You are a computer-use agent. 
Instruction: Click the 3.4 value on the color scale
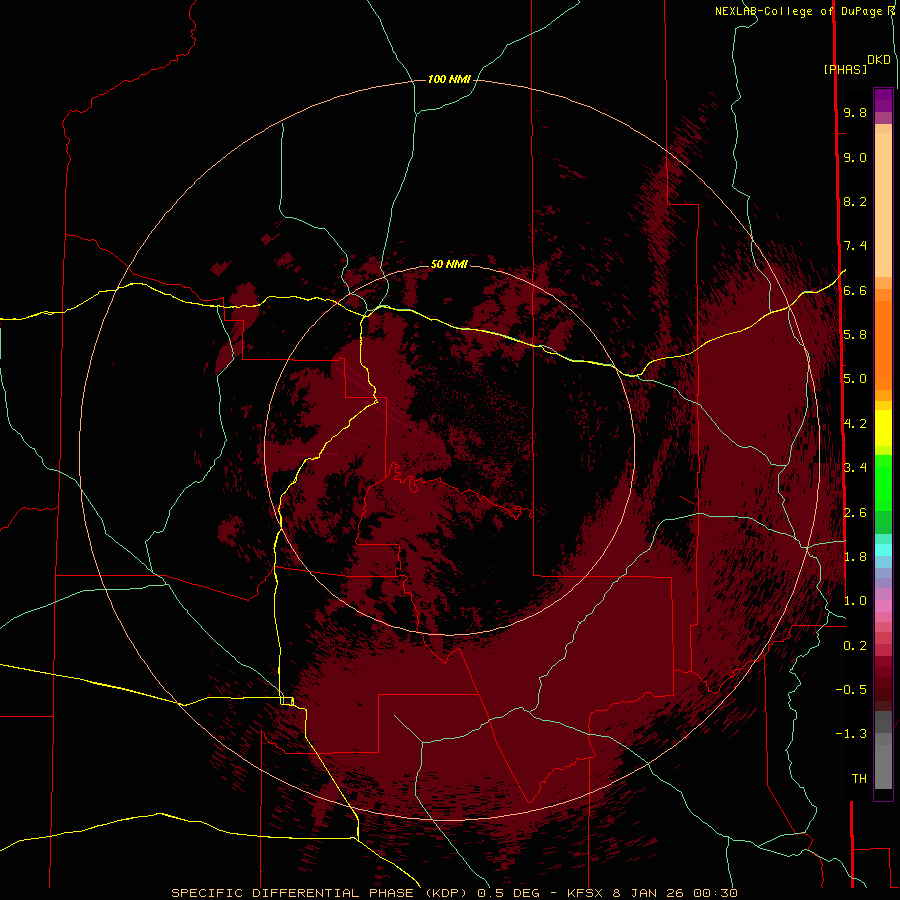(x=855, y=468)
